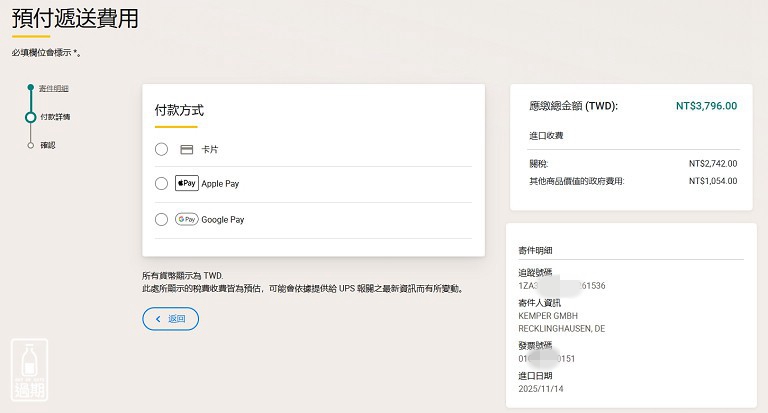
Task: Click the filled dot beside 寄件明細 step
Action: pos(31,89)
